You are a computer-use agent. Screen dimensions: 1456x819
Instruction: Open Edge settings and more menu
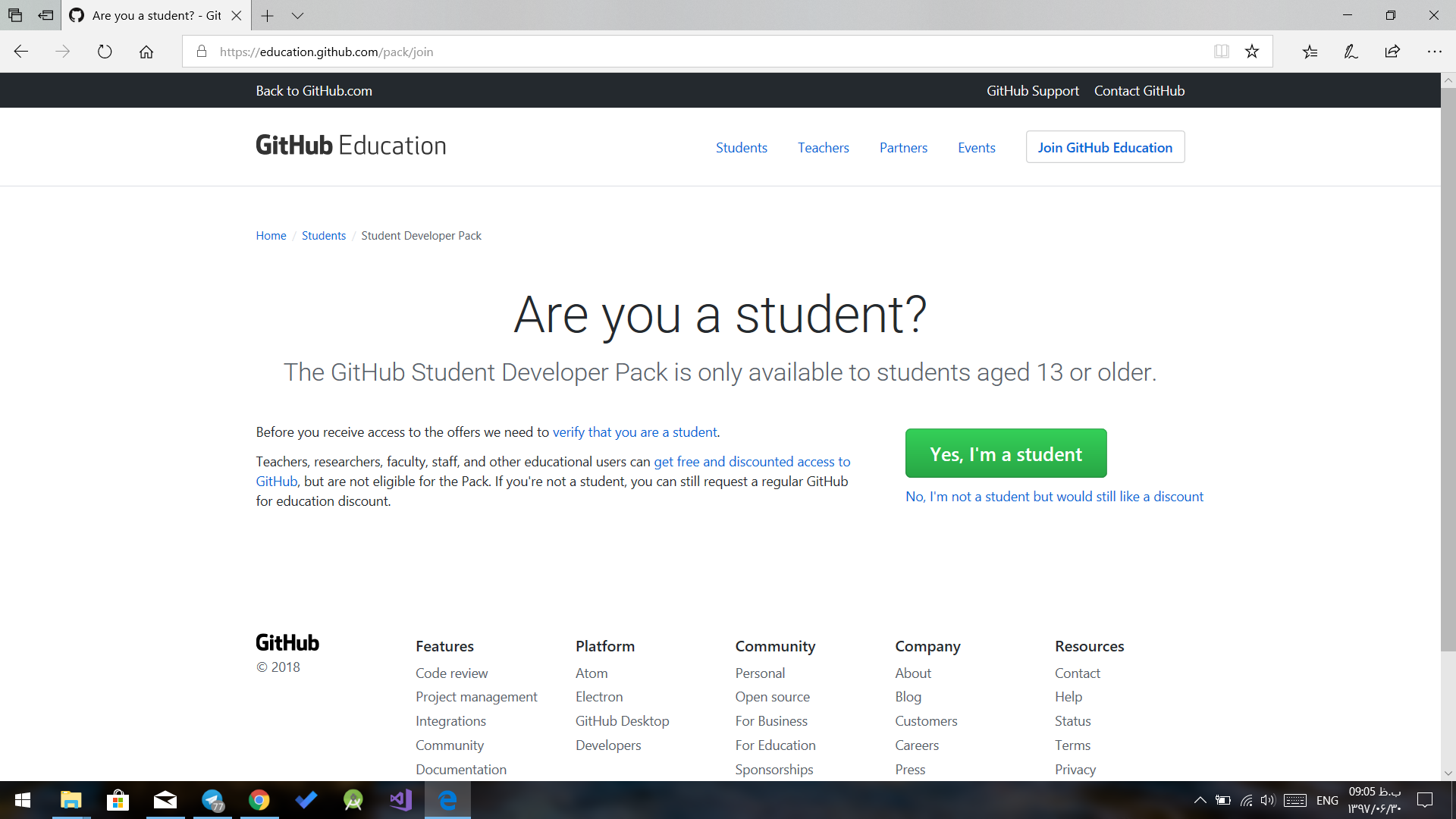point(1434,52)
